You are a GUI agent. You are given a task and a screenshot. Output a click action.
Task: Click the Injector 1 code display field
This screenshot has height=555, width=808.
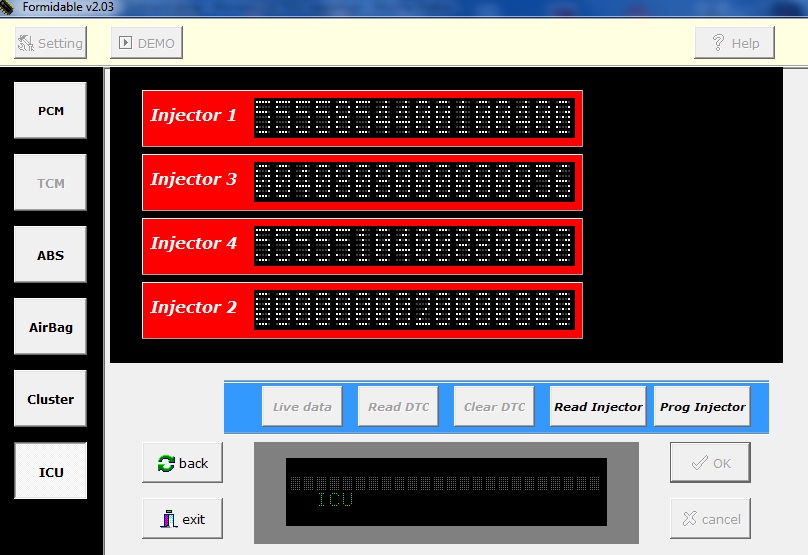pos(414,118)
